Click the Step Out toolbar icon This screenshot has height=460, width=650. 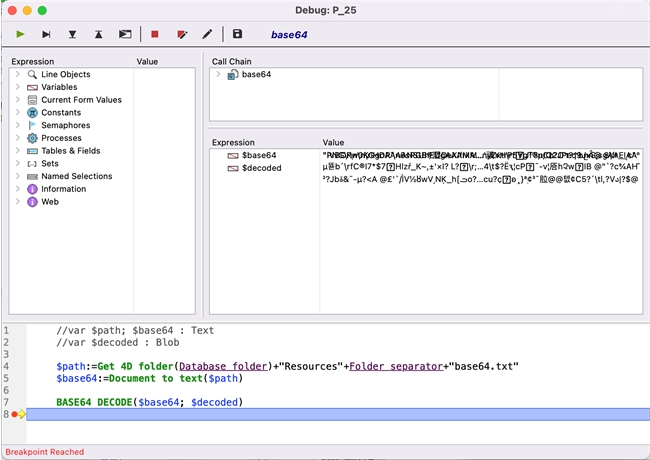[x=98, y=34]
